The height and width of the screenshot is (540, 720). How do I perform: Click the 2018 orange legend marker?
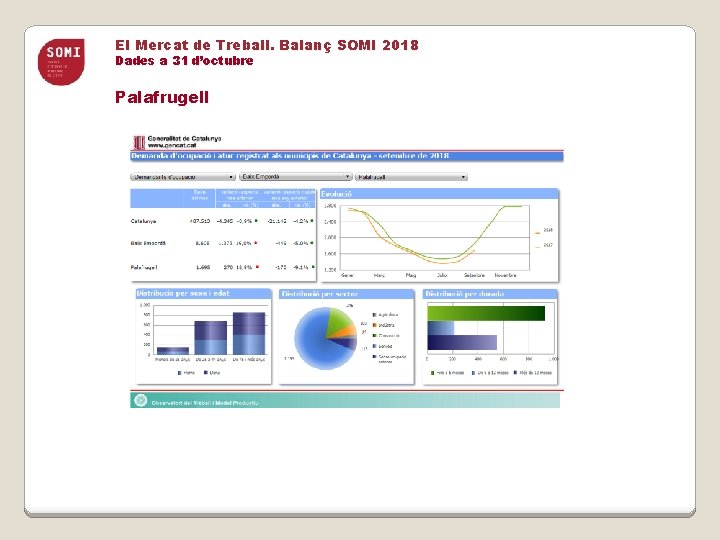coord(538,233)
